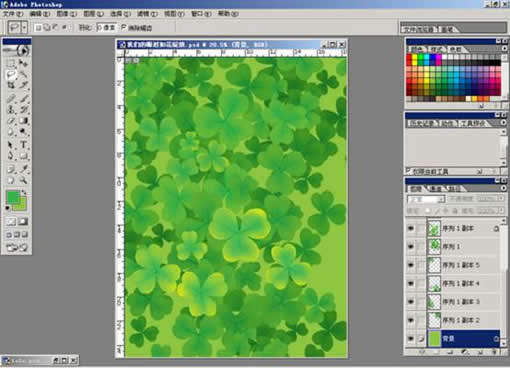Select the Zoom magnifier tool
Image resolution: width=510 pixels, height=368 pixels.
click(x=23, y=180)
